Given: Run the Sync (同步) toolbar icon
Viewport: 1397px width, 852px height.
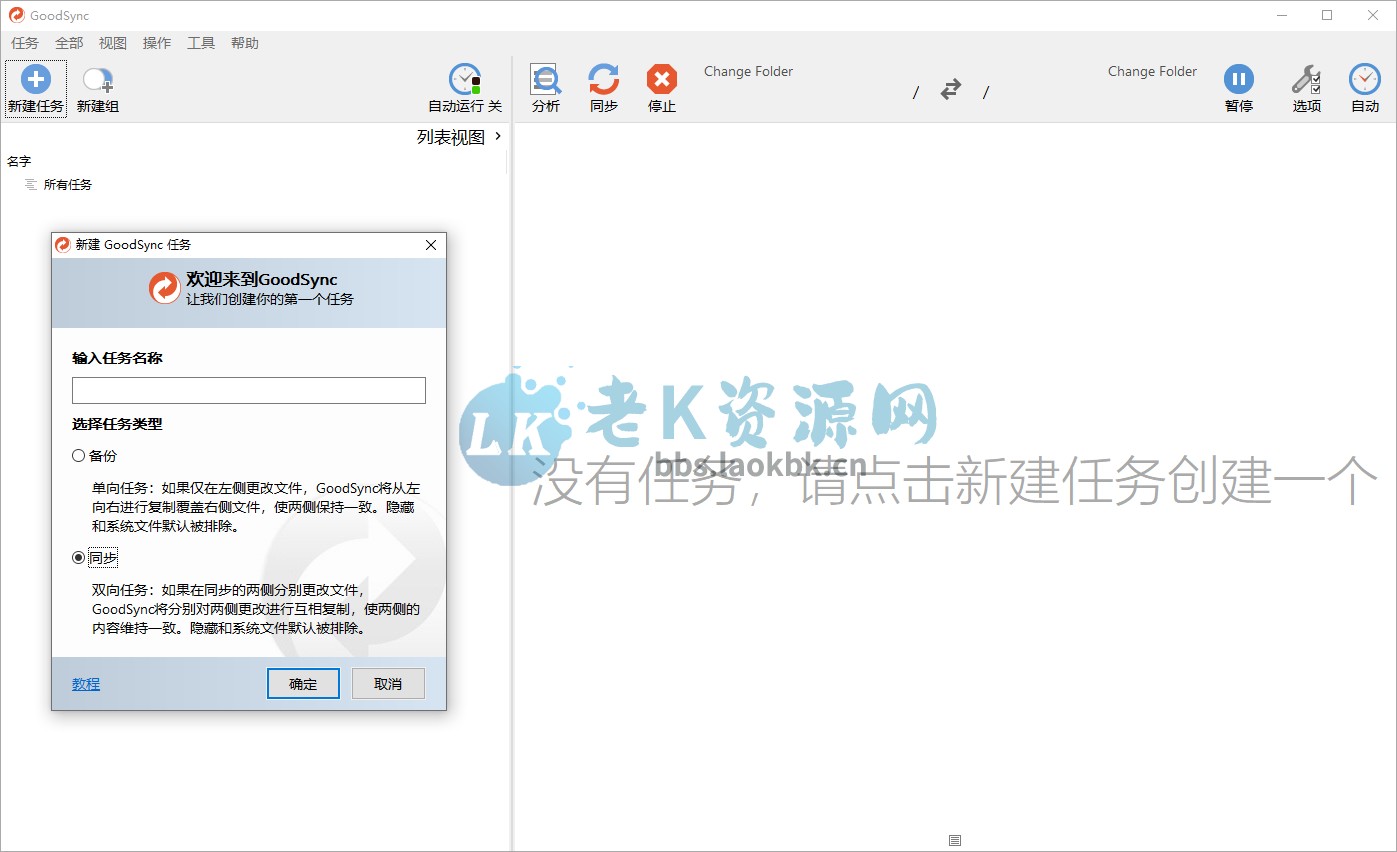Looking at the screenshot, I should (x=604, y=80).
